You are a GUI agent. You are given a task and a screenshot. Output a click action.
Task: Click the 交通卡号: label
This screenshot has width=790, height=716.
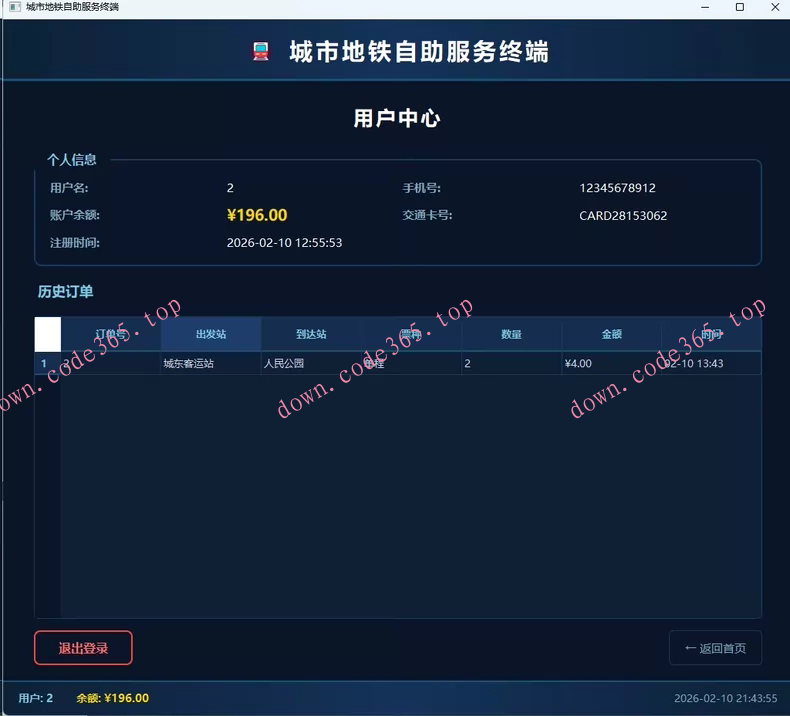[427, 215]
